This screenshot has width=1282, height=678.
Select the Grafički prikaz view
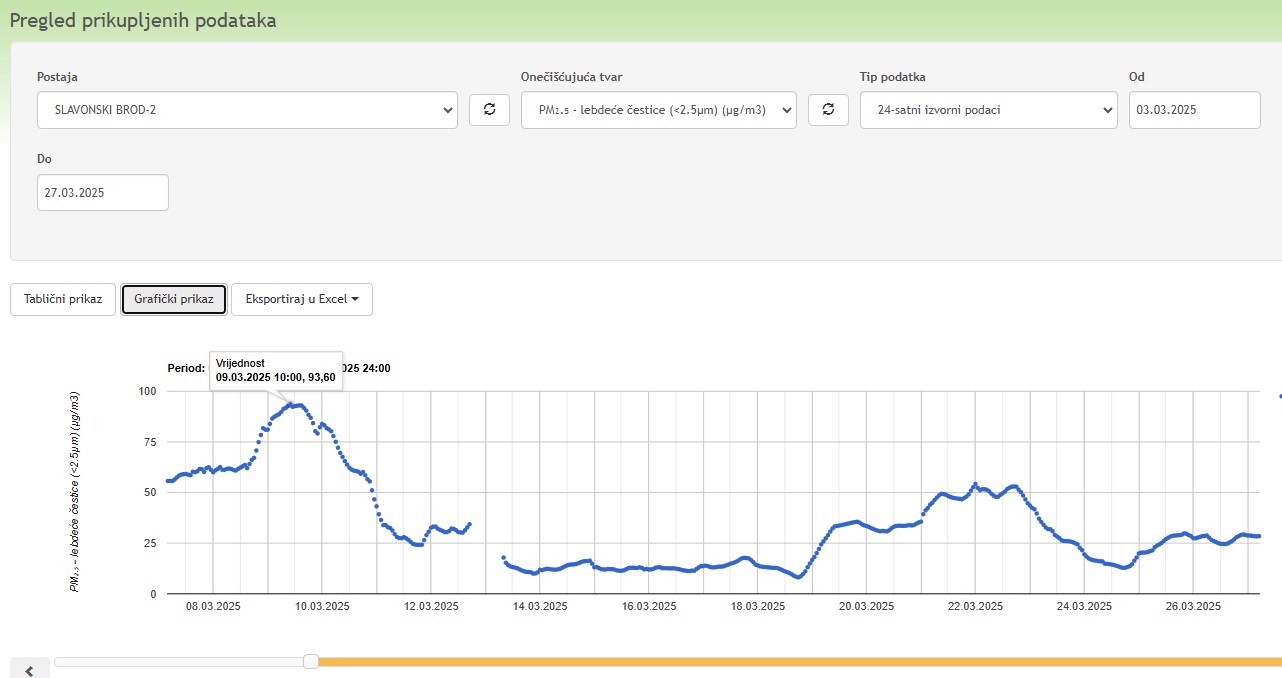pos(174,299)
